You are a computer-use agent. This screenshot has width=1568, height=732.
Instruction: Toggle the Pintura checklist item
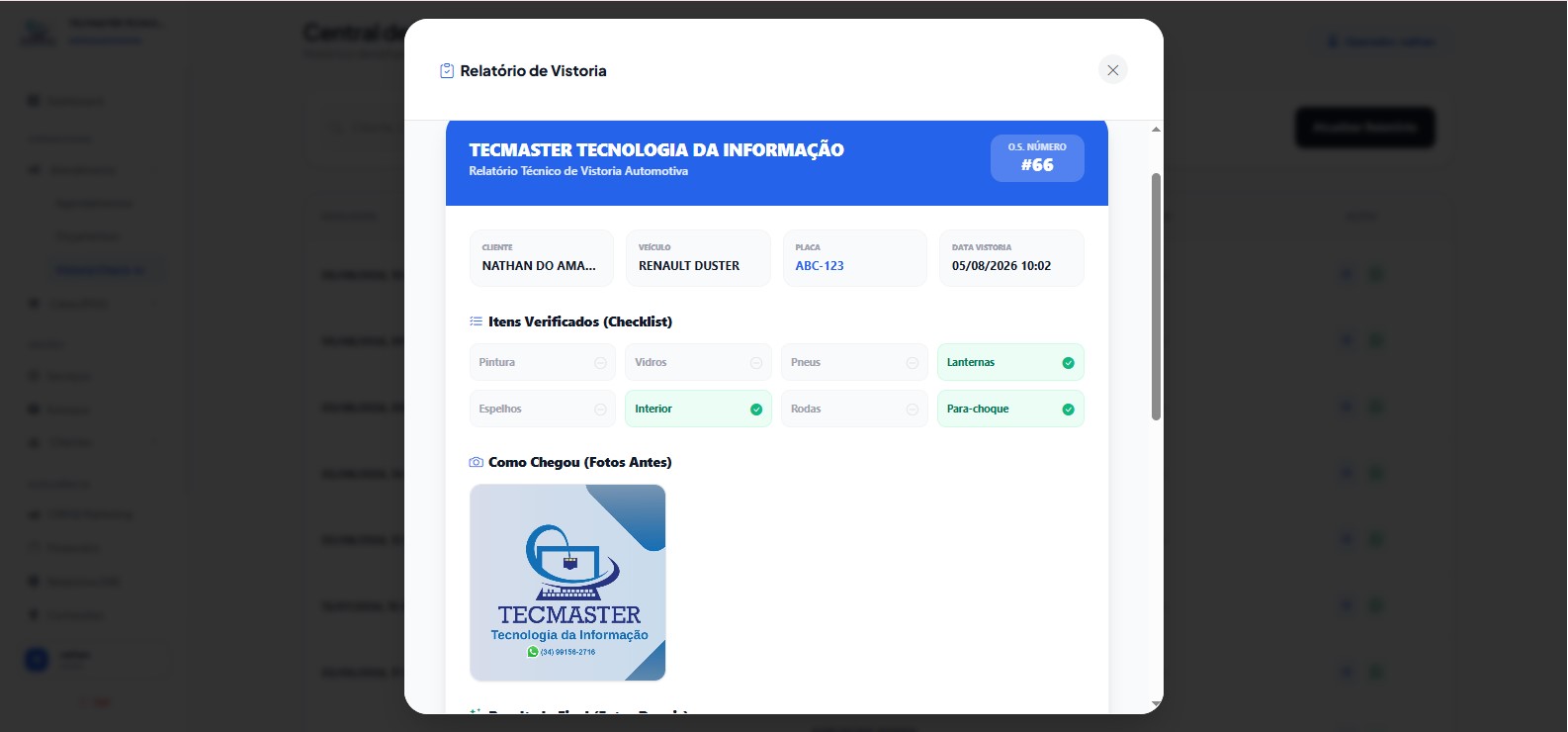pos(543,362)
